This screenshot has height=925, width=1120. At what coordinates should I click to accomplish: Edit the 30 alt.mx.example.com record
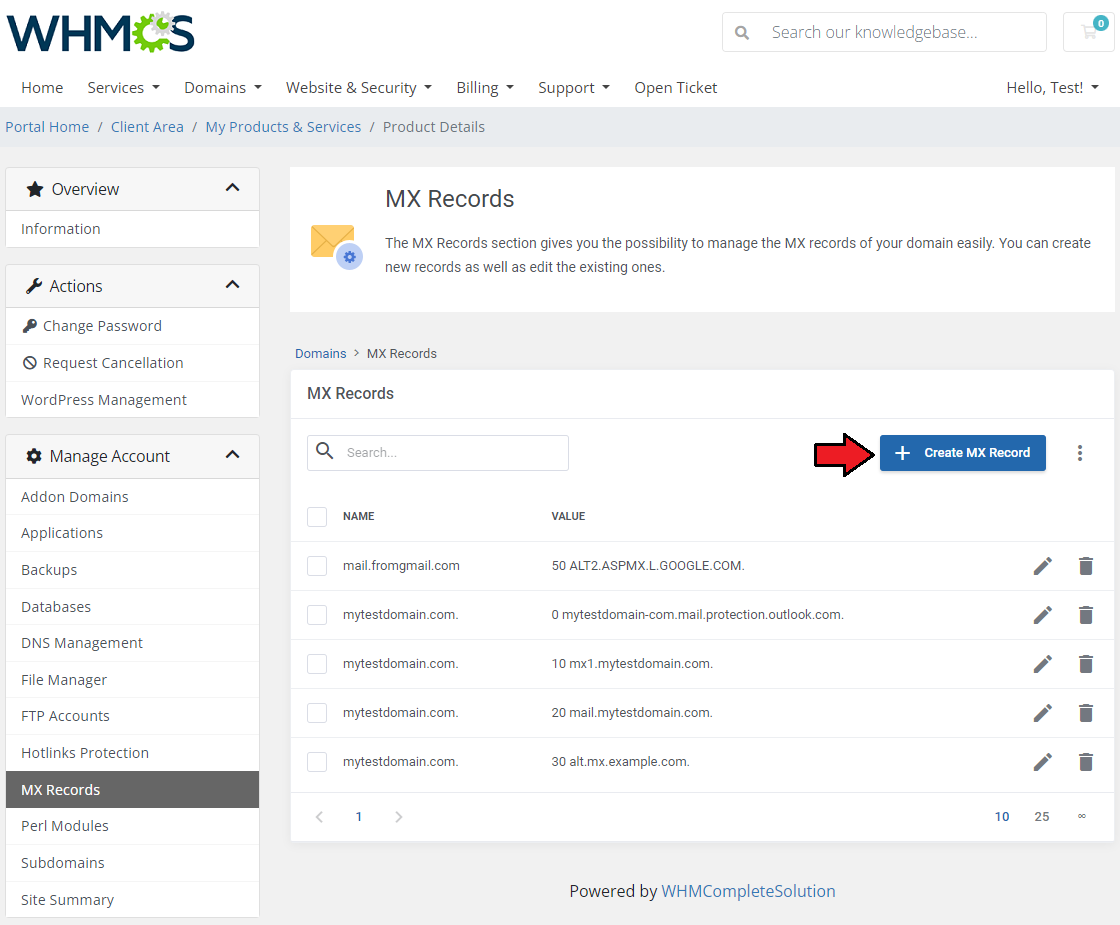(x=1042, y=762)
